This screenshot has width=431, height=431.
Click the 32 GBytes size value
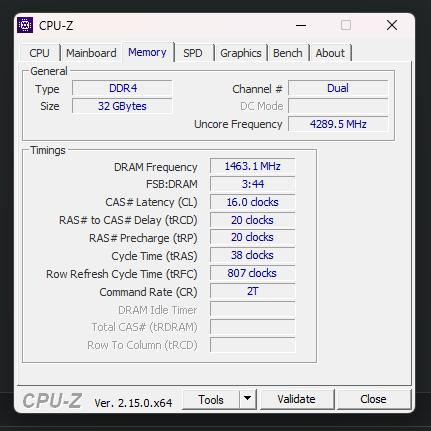click(122, 106)
